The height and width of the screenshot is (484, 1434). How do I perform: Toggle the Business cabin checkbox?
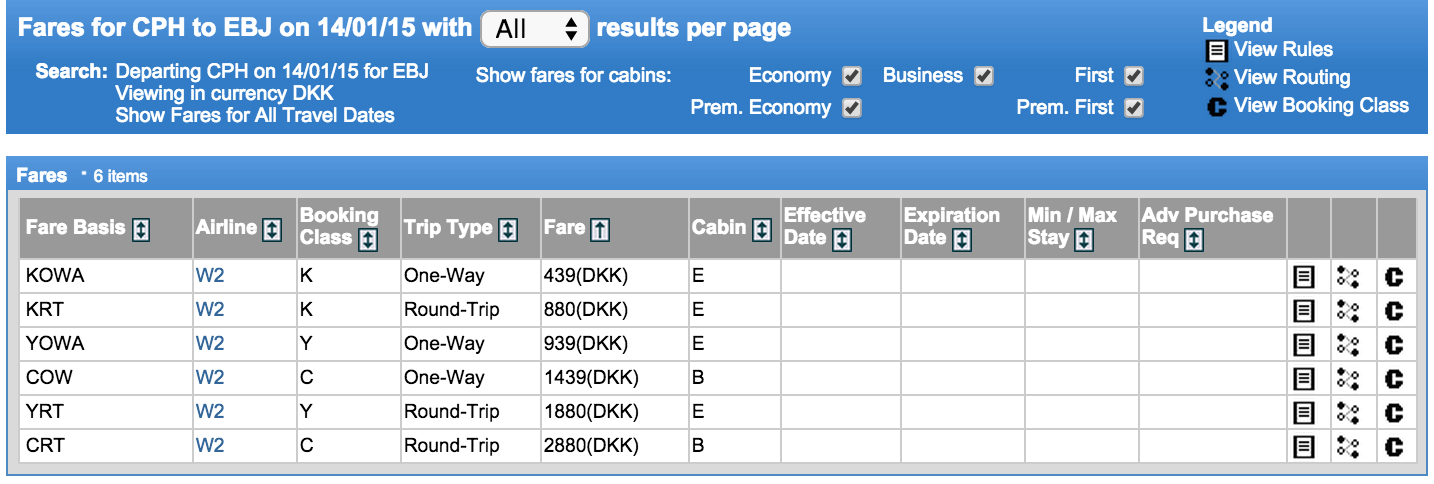click(x=984, y=76)
